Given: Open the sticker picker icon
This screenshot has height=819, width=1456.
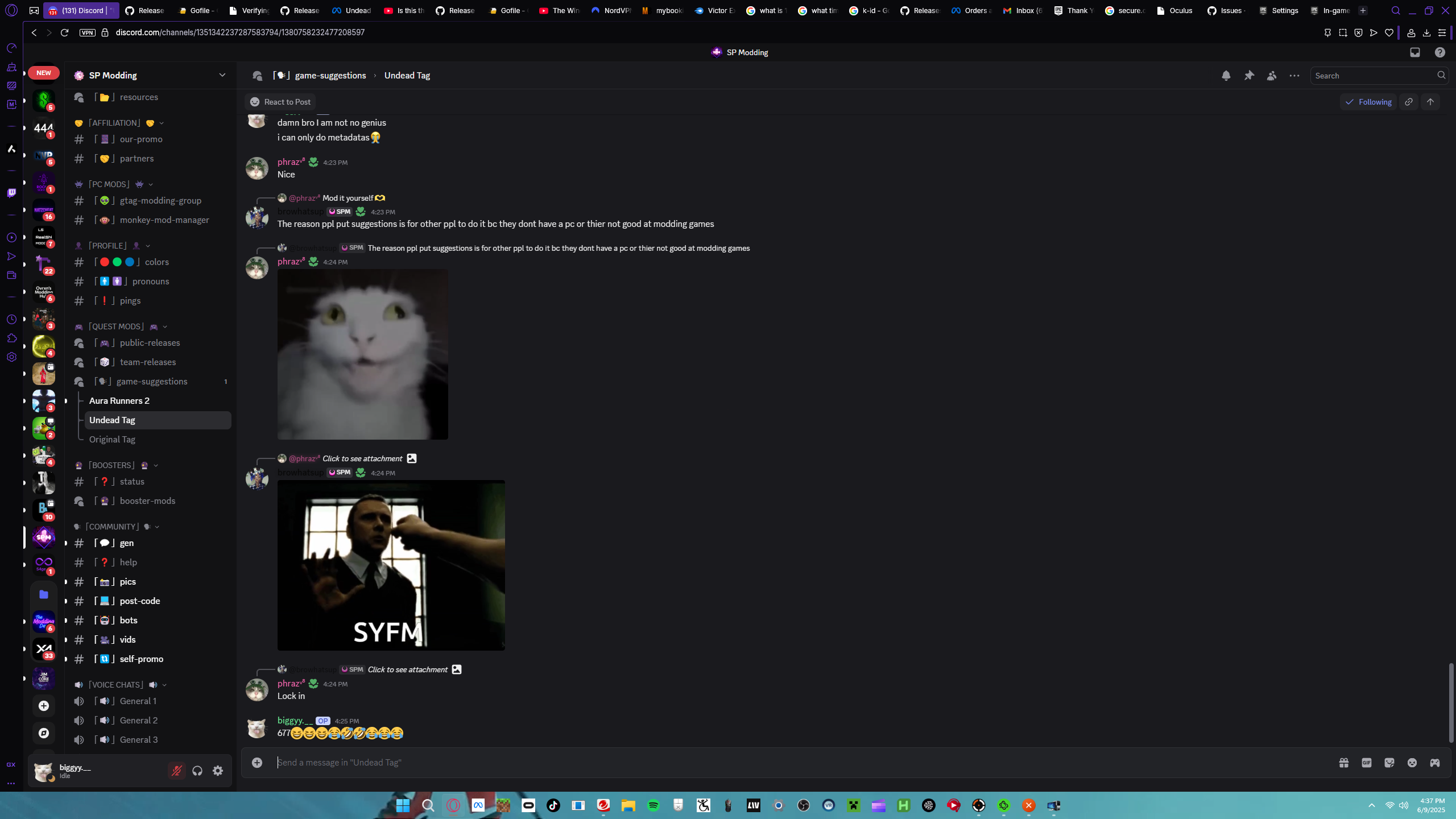Looking at the screenshot, I should [x=1389, y=763].
